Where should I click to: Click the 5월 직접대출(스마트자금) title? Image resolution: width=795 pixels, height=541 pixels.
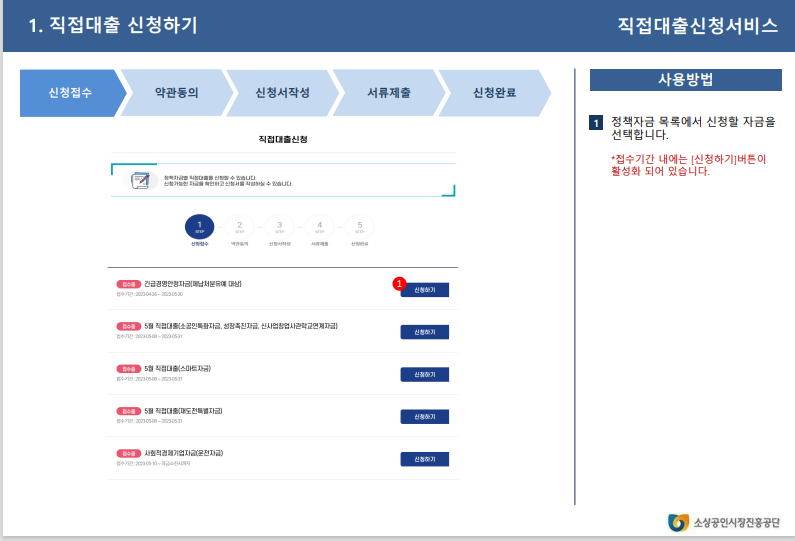pyautogui.click(x=177, y=369)
